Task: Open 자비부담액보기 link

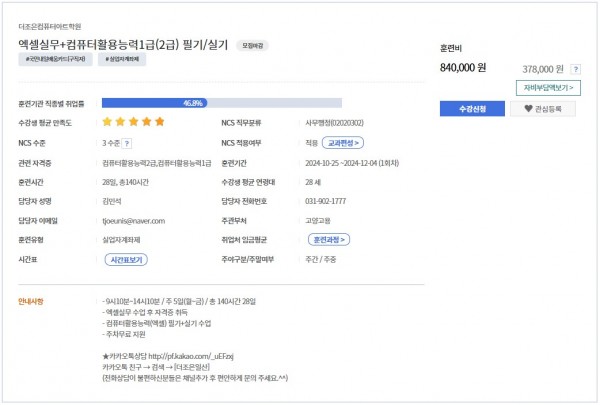Action: point(548,88)
